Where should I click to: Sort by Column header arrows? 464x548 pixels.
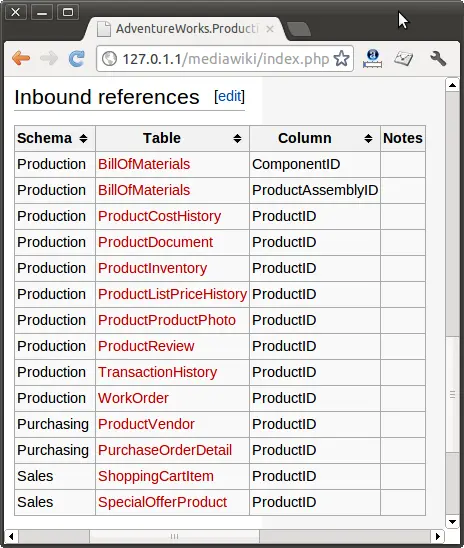(368, 138)
